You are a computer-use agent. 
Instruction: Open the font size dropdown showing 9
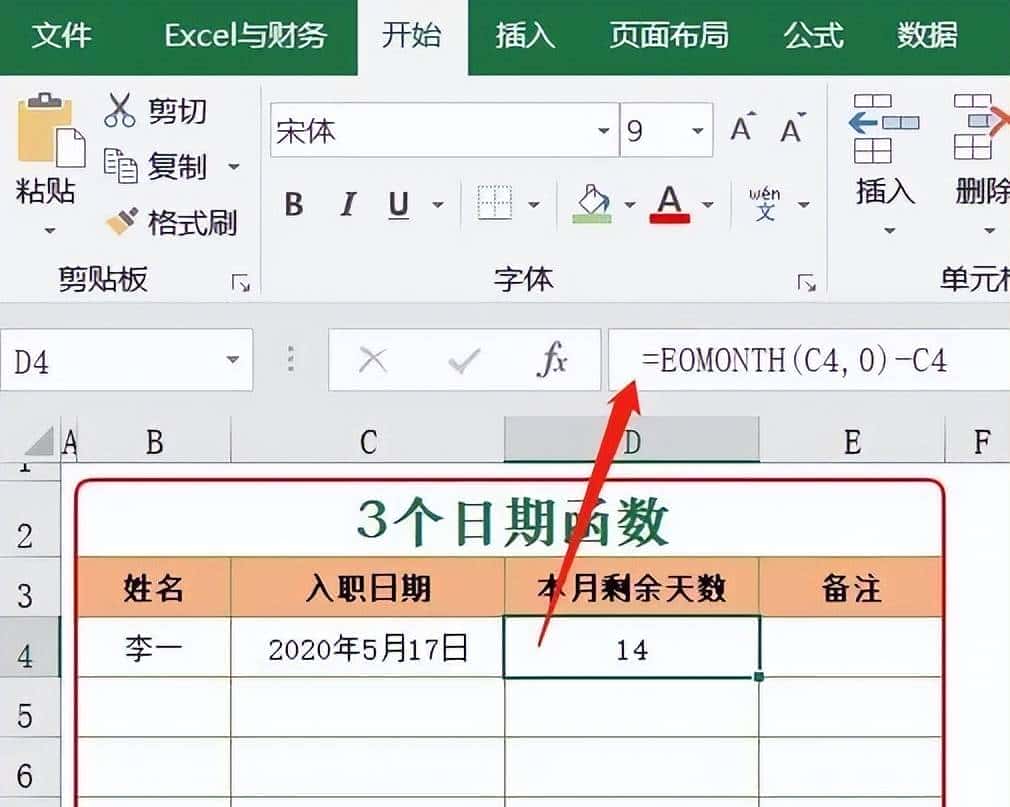(x=696, y=131)
